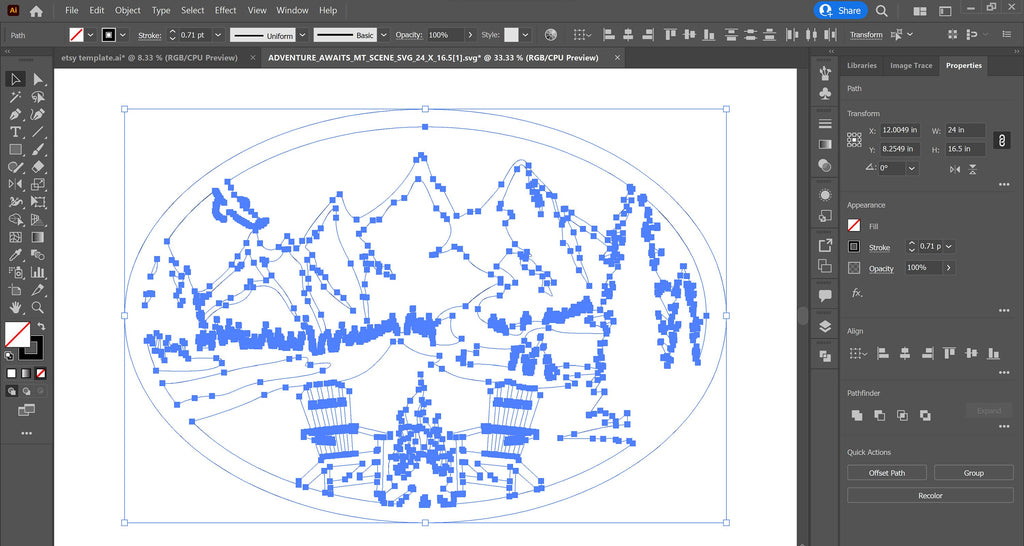Open the Comments panel from the dock
Viewport: 1024px width, 546px height.
tap(825, 296)
